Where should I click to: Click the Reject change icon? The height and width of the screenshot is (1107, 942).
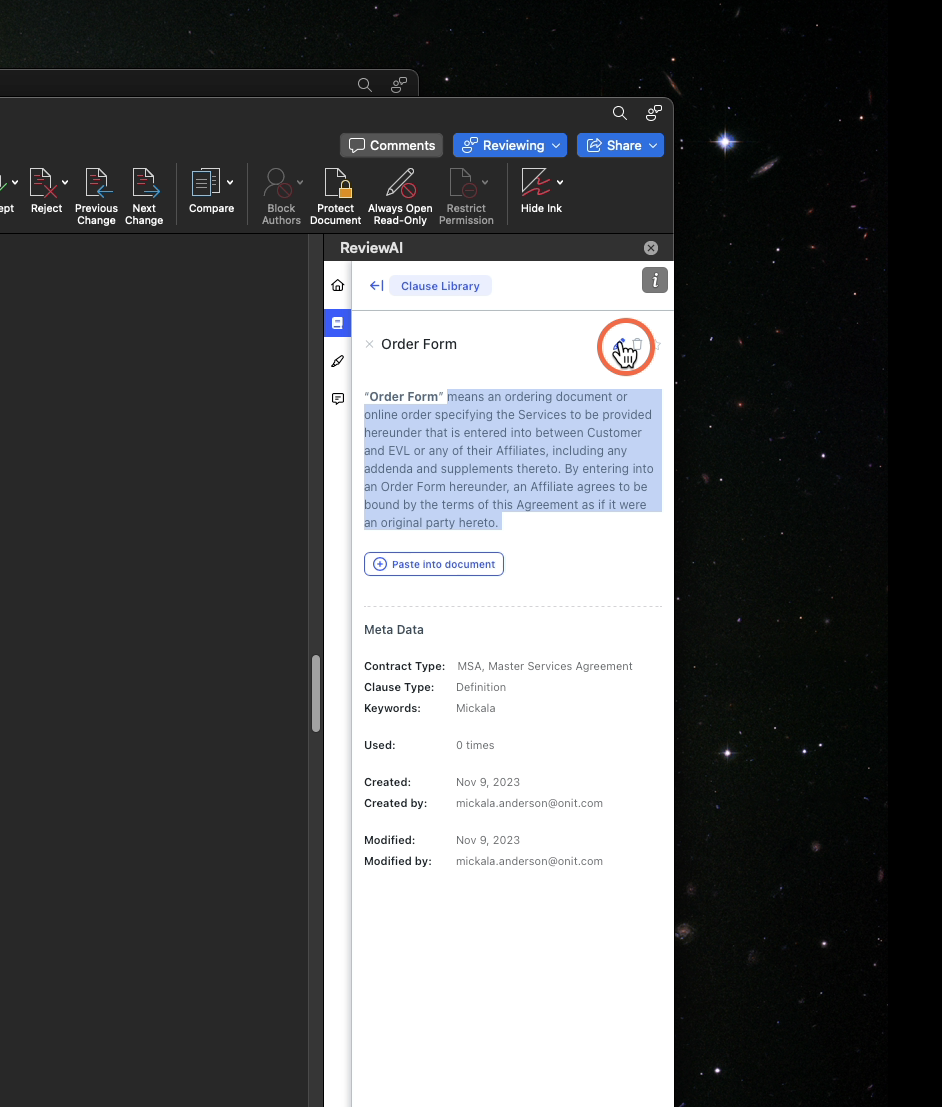(42, 183)
